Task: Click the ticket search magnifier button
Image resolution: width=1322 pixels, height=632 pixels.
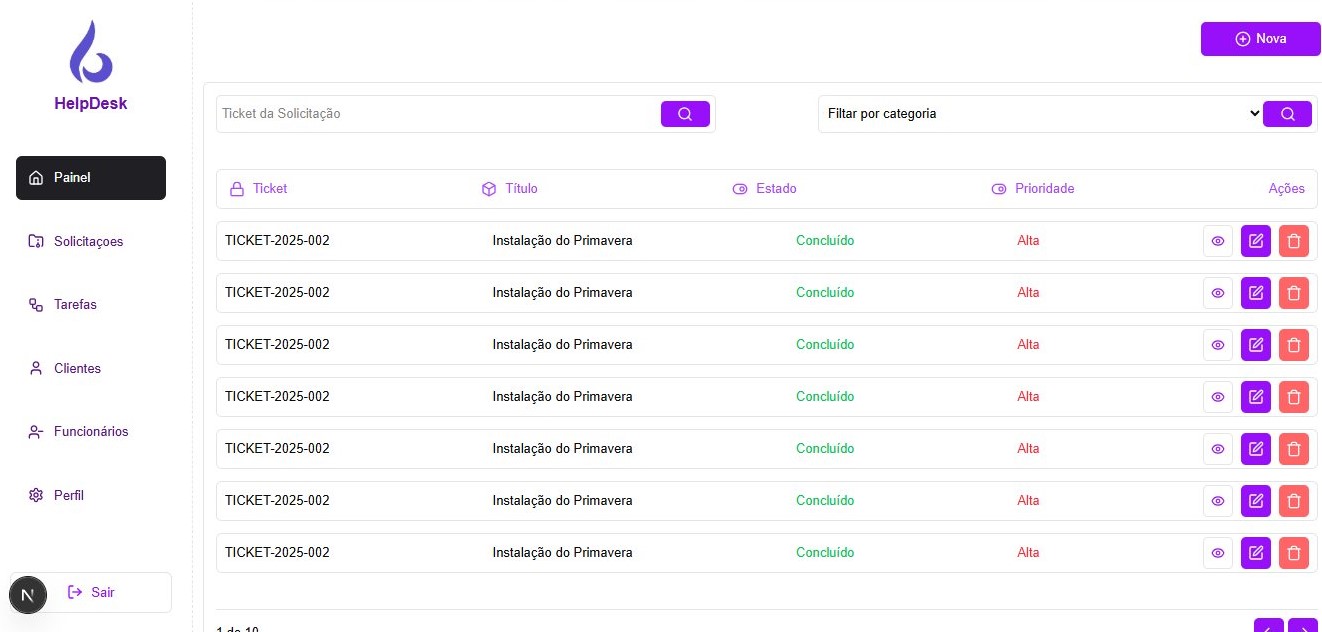Action: (685, 114)
